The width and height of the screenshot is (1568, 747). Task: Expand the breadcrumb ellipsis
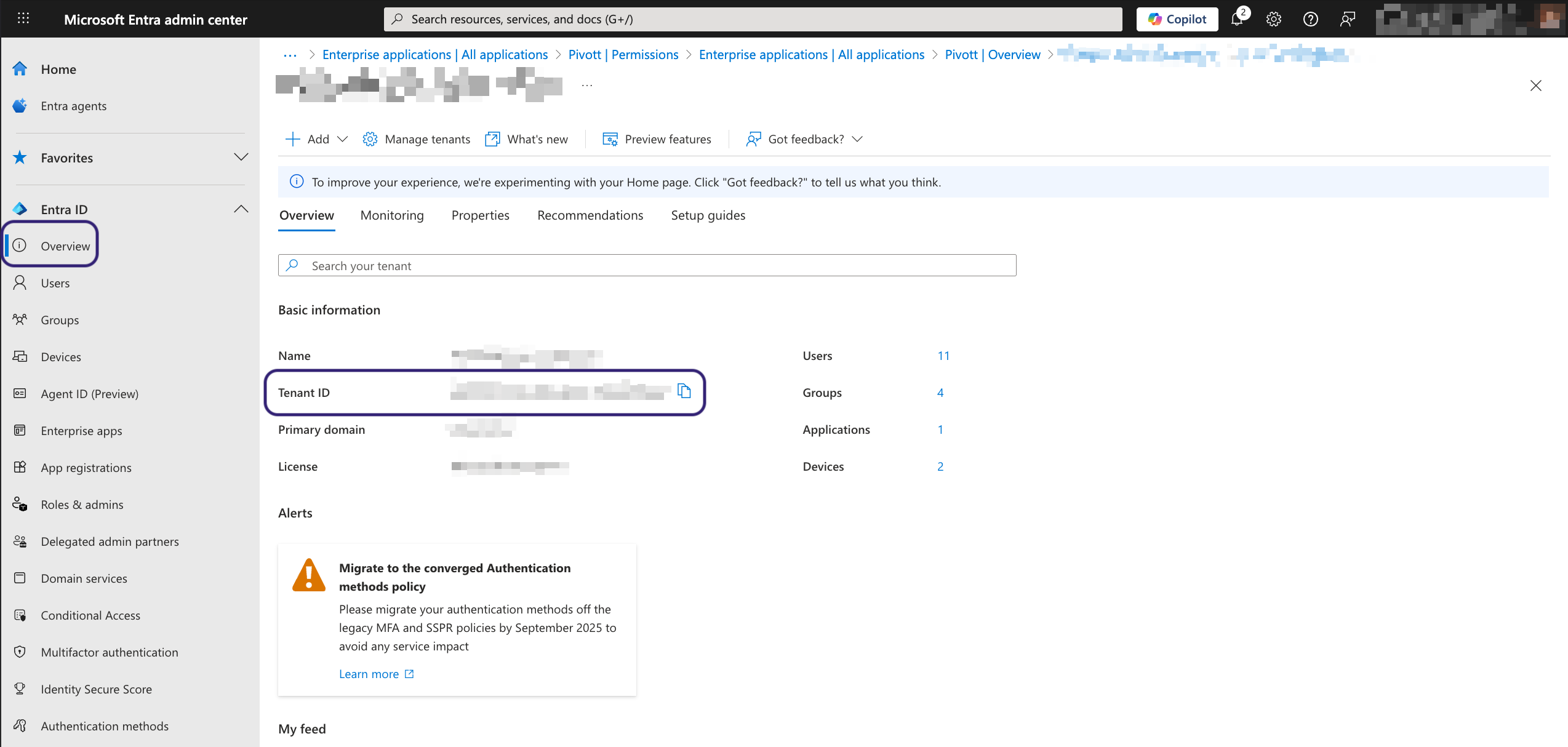[290, 55]
